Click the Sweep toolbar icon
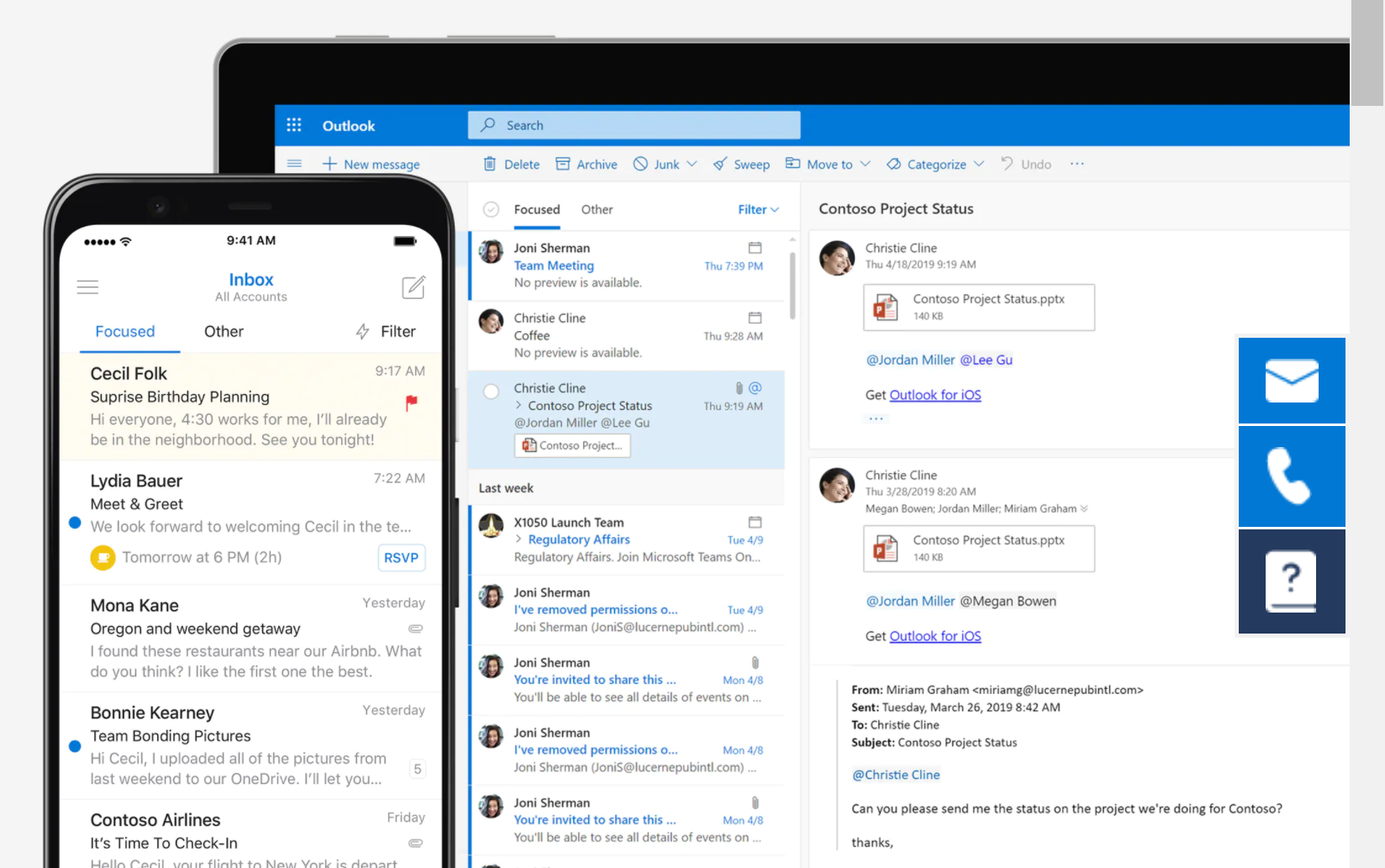 click(720, 164)
